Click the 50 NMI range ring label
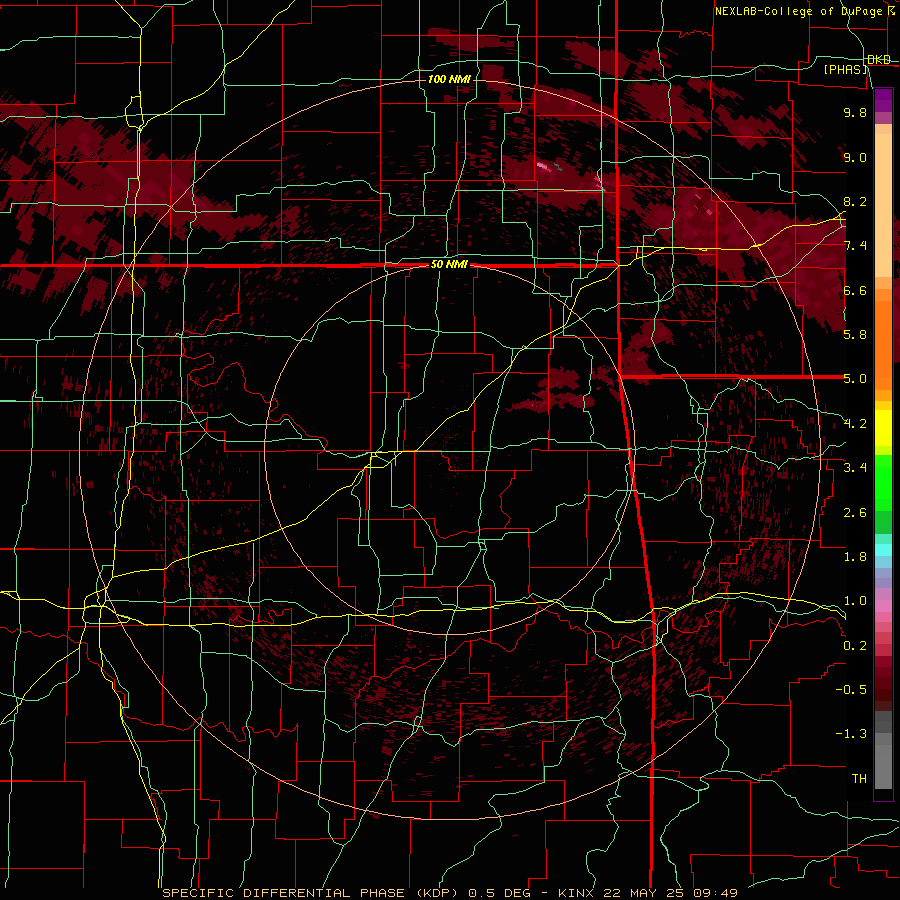This screenshot has width=900, height=900. [x=449, y=265]
